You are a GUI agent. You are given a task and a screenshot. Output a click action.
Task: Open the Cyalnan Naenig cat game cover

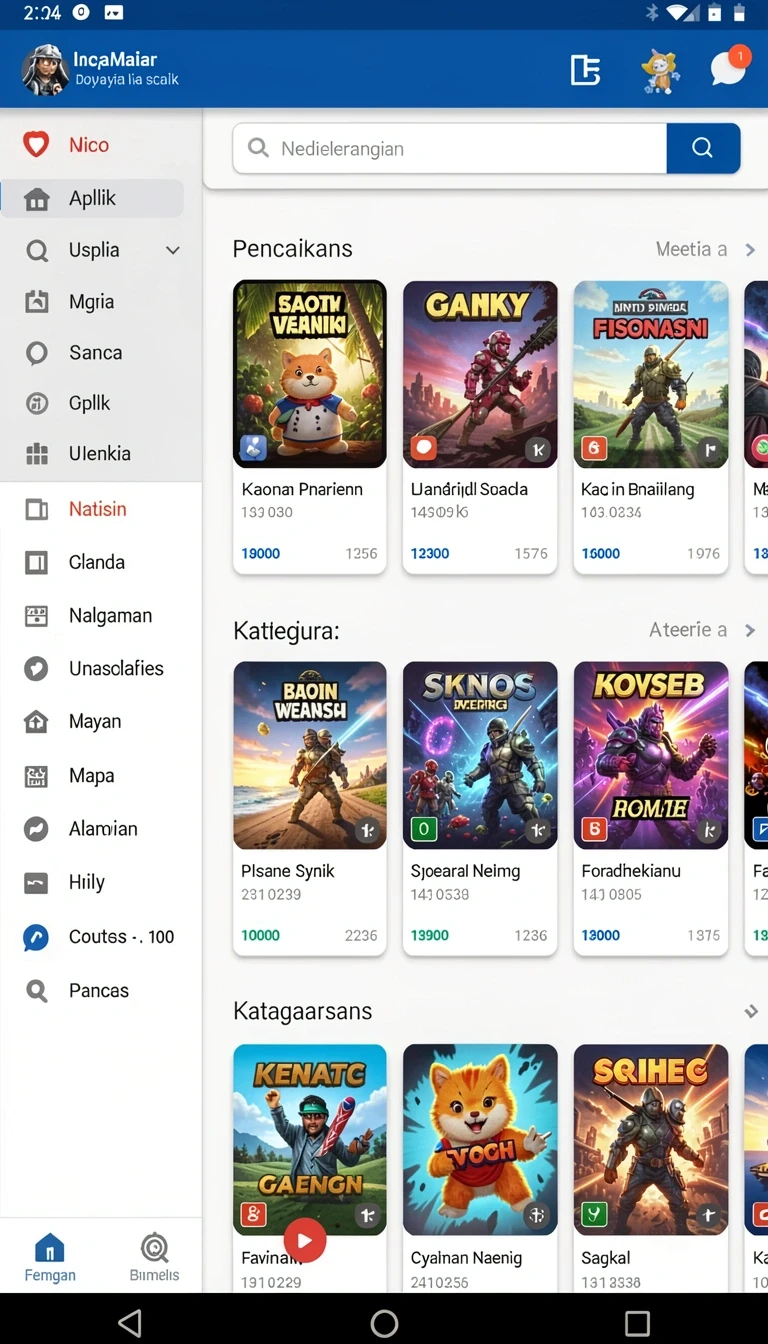[x=480, y=1139]
